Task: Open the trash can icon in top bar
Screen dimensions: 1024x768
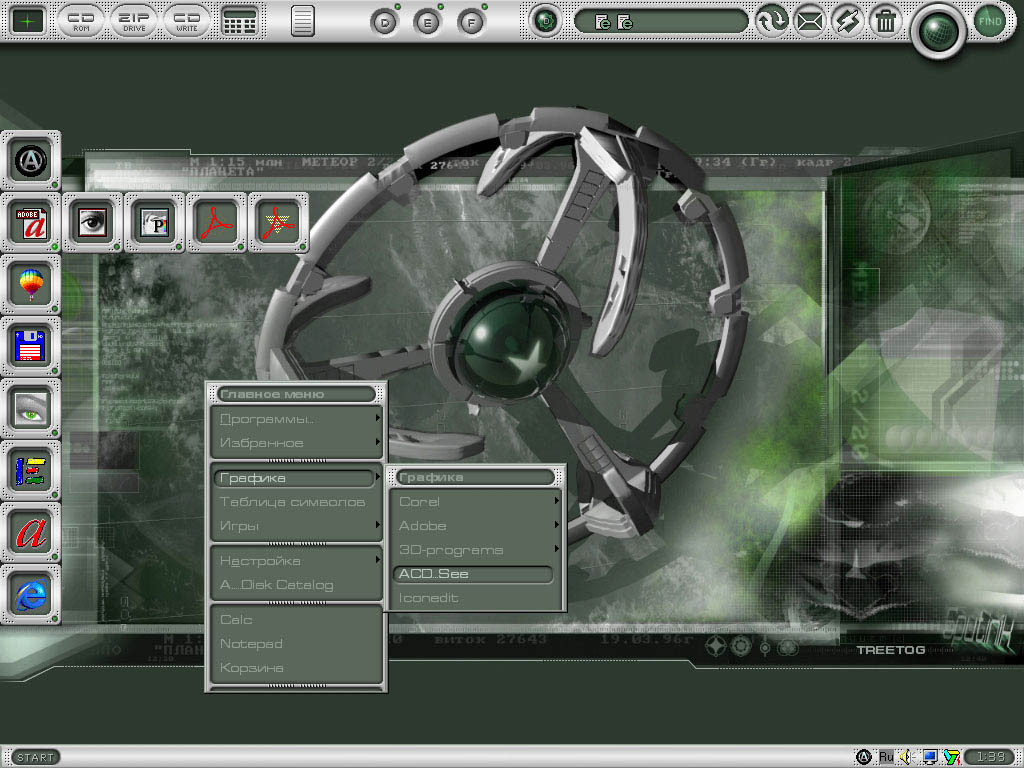Action: tap(886, 20)
